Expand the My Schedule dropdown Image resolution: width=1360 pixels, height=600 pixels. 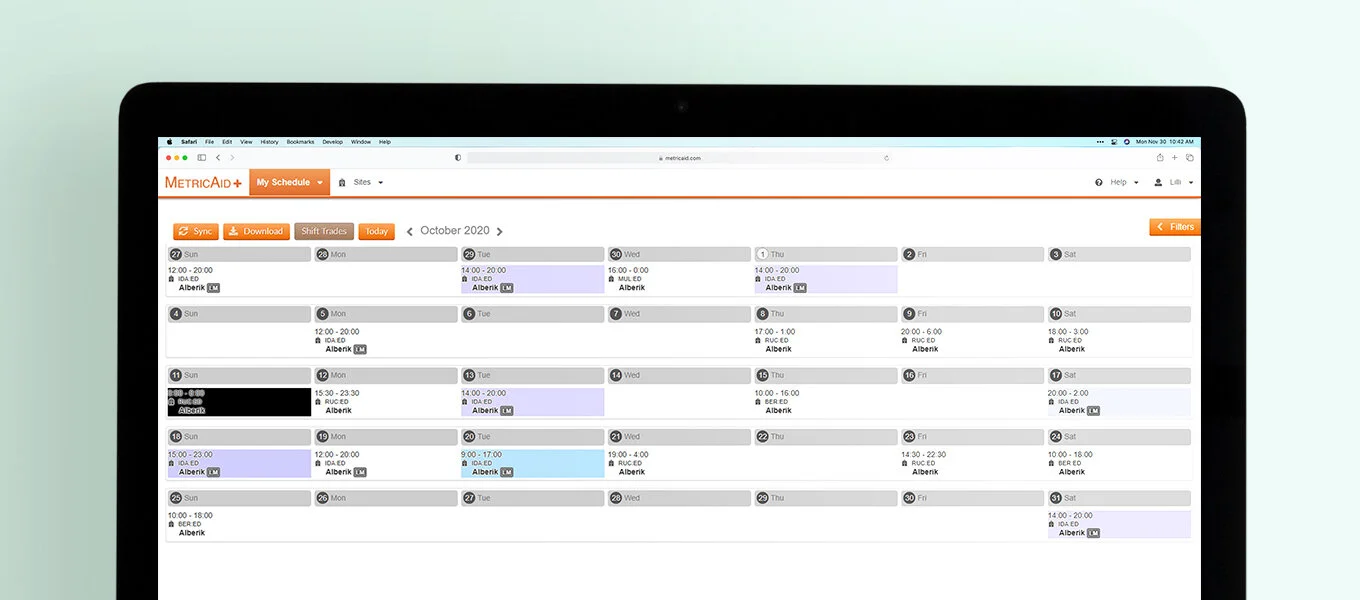(x=289, y=182)
